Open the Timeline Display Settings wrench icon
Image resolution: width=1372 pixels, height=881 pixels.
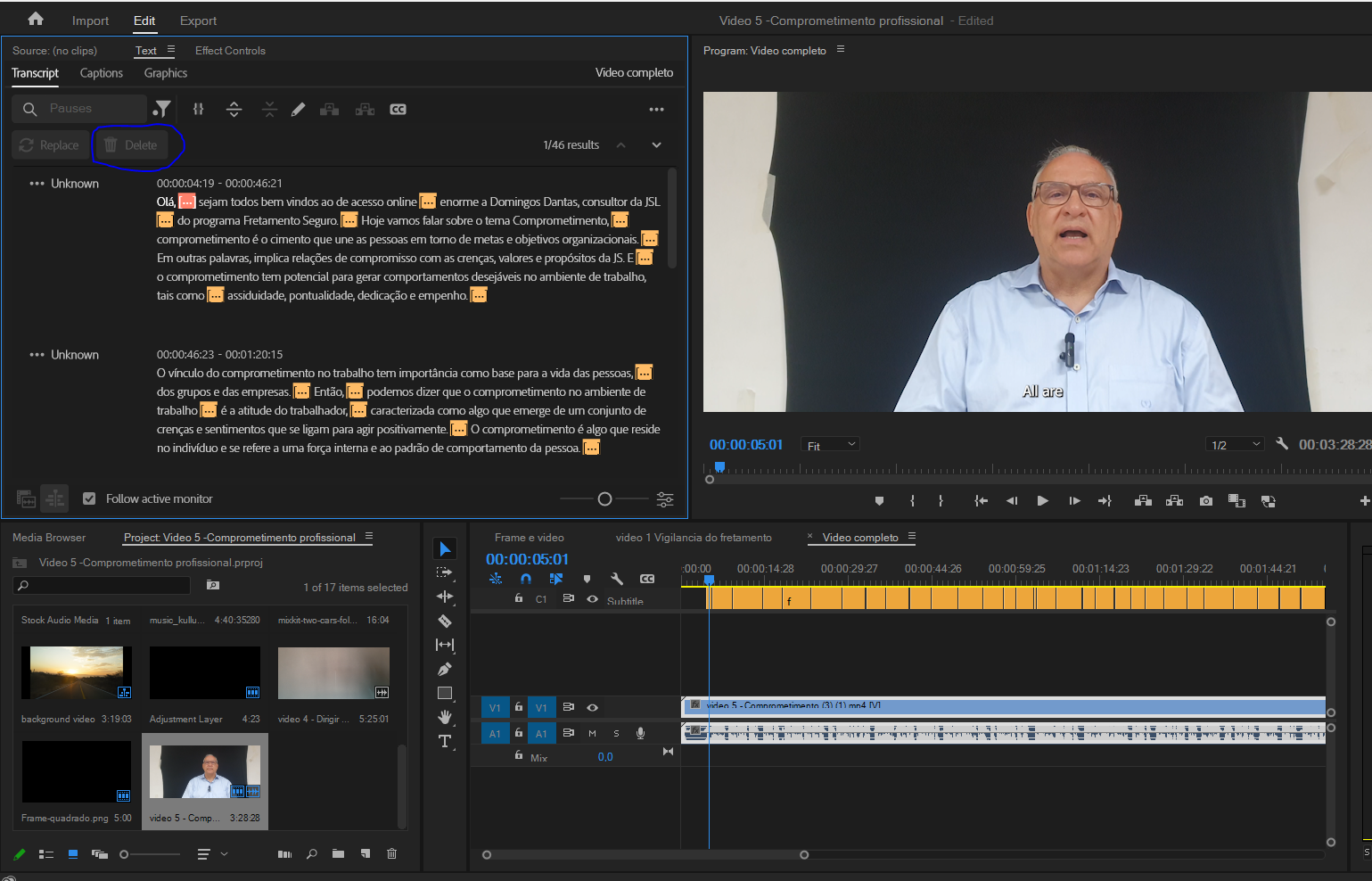[617, 578]
